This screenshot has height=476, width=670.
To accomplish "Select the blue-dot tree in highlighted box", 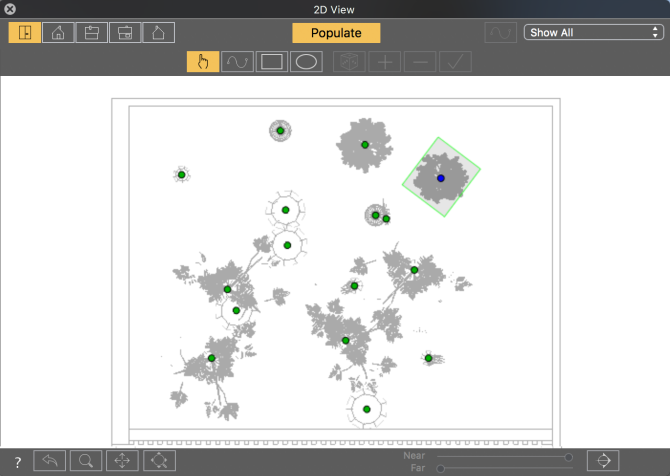I will click(441, 178).
